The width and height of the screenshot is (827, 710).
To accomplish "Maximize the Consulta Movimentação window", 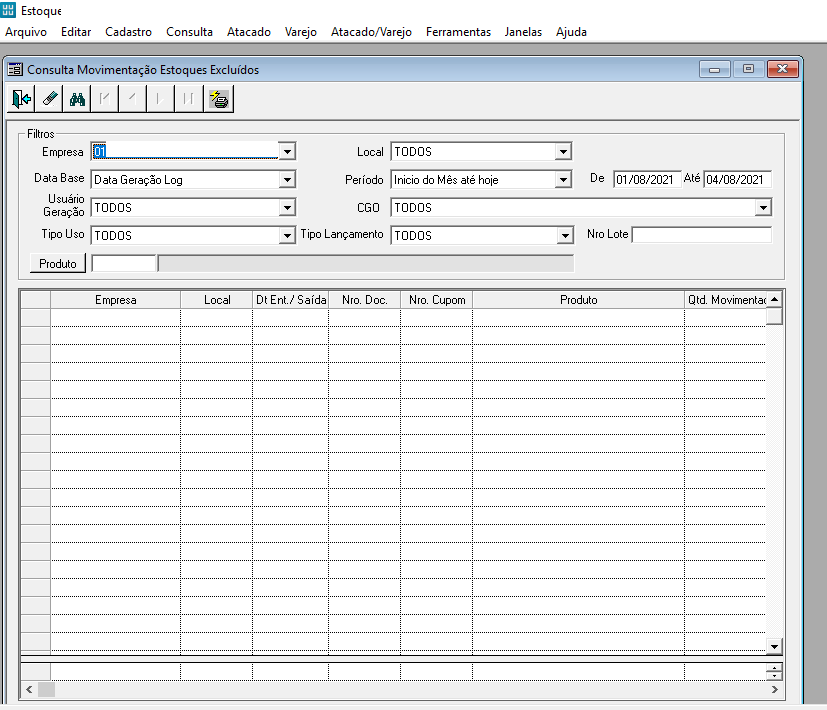I will pyautogui.click(x=748, y=69).
